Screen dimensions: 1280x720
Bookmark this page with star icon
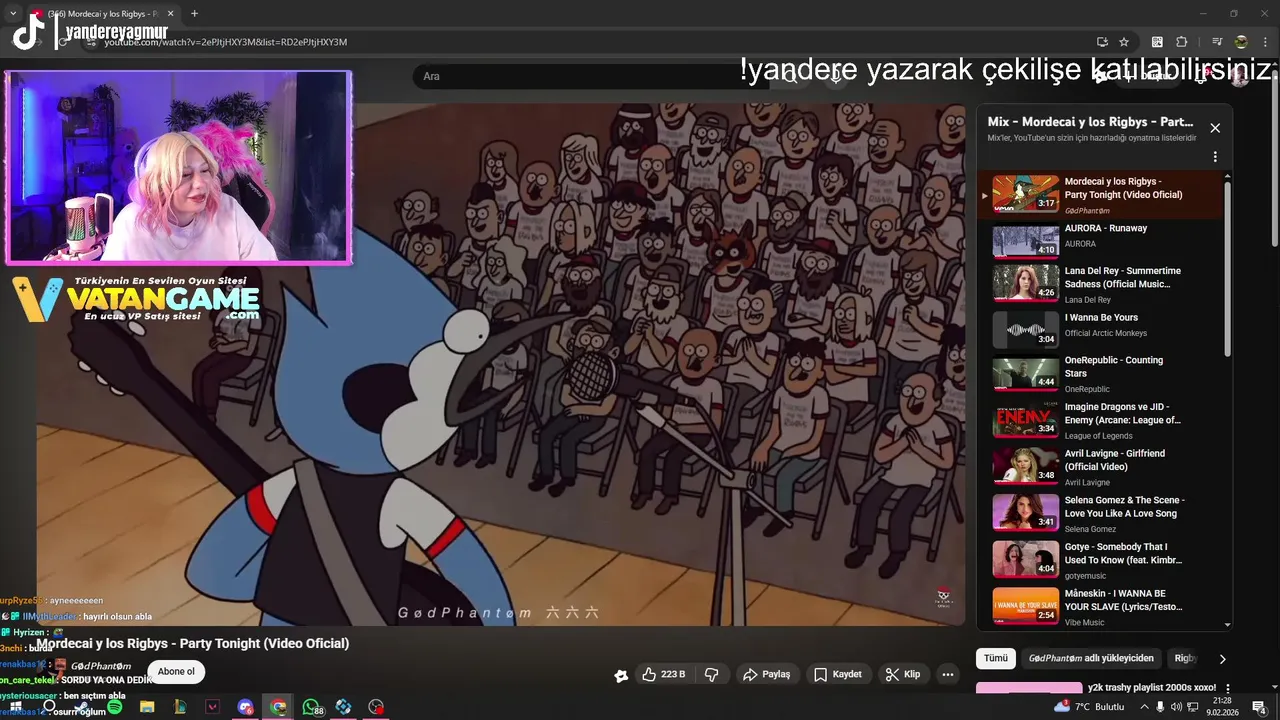1124,42
